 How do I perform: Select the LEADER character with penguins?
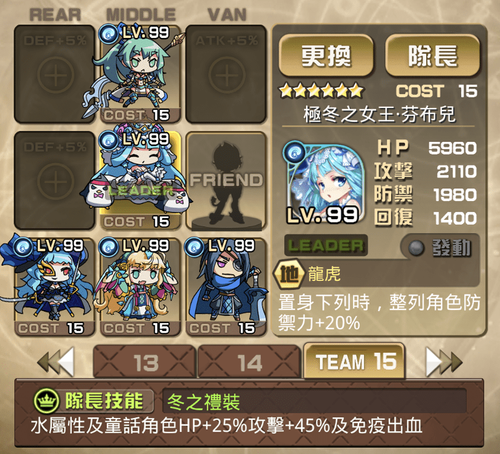click(141, 180)
